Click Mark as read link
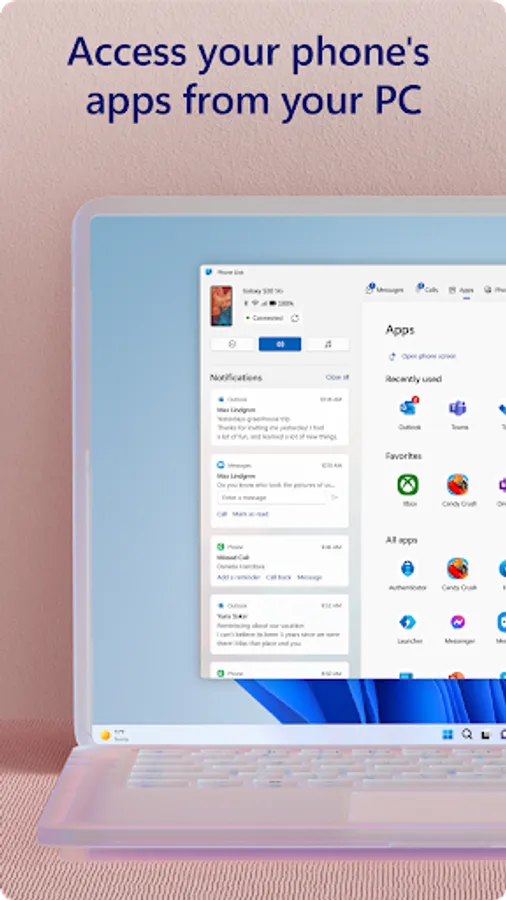Viewport: 506px width, 900px height. pyautogui.click(x=250, y=514)
